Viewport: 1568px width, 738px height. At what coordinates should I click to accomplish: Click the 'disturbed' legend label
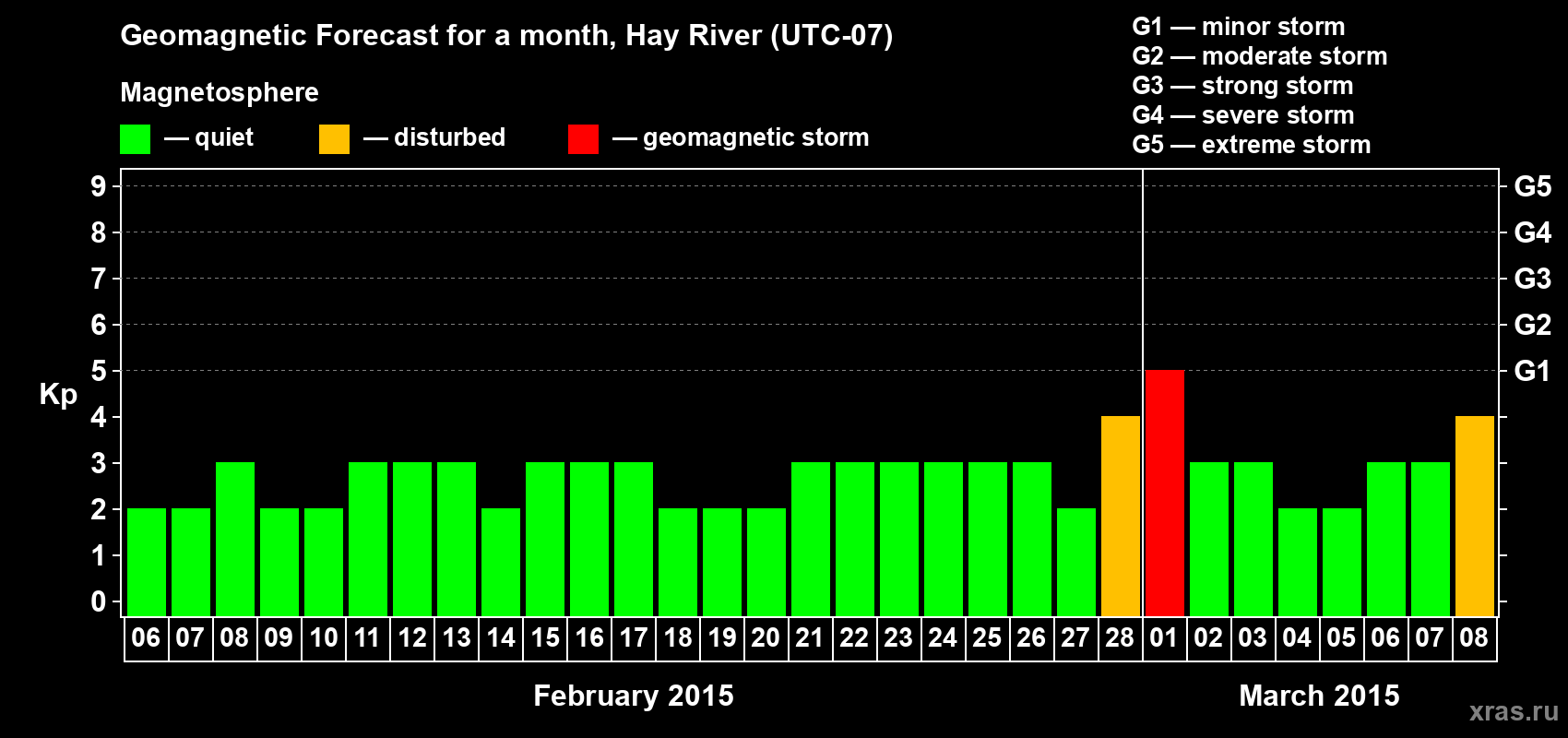coord(449,137)
